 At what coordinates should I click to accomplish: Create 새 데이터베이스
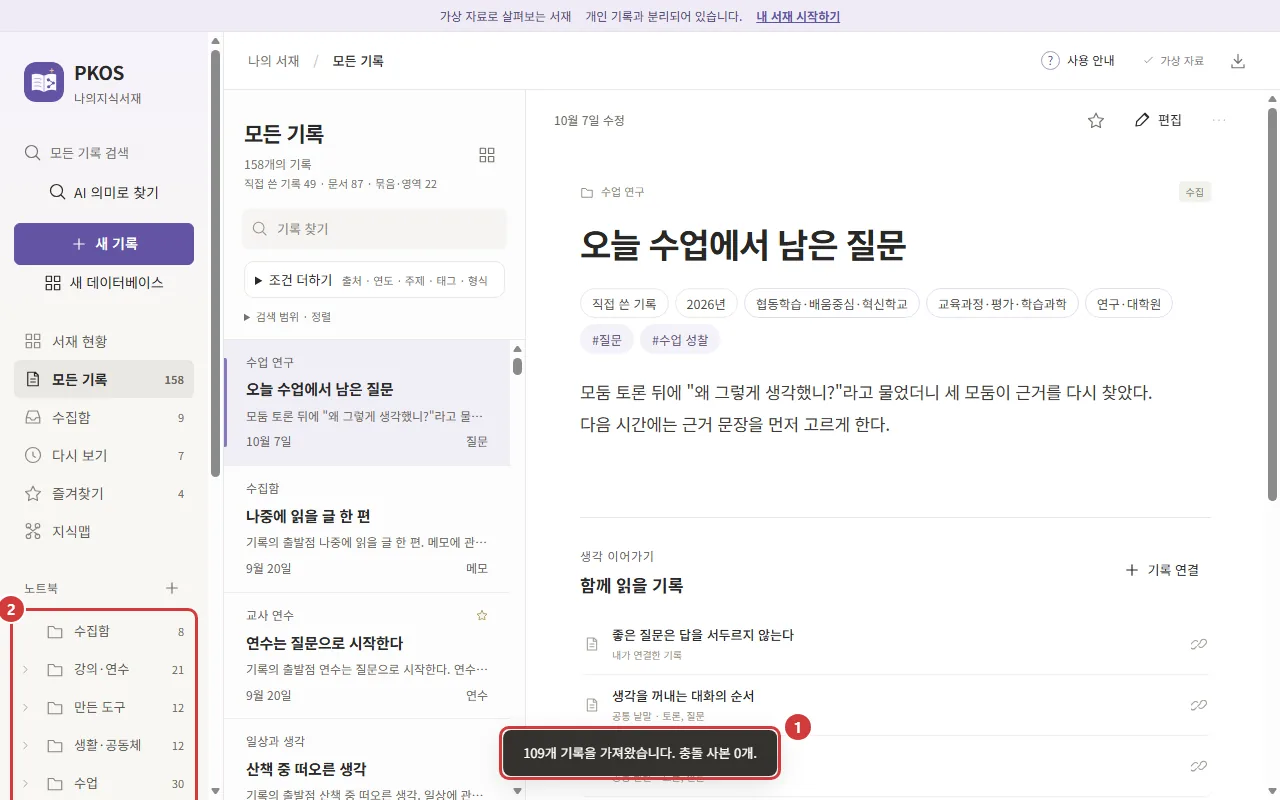click(x=104, y=283)
